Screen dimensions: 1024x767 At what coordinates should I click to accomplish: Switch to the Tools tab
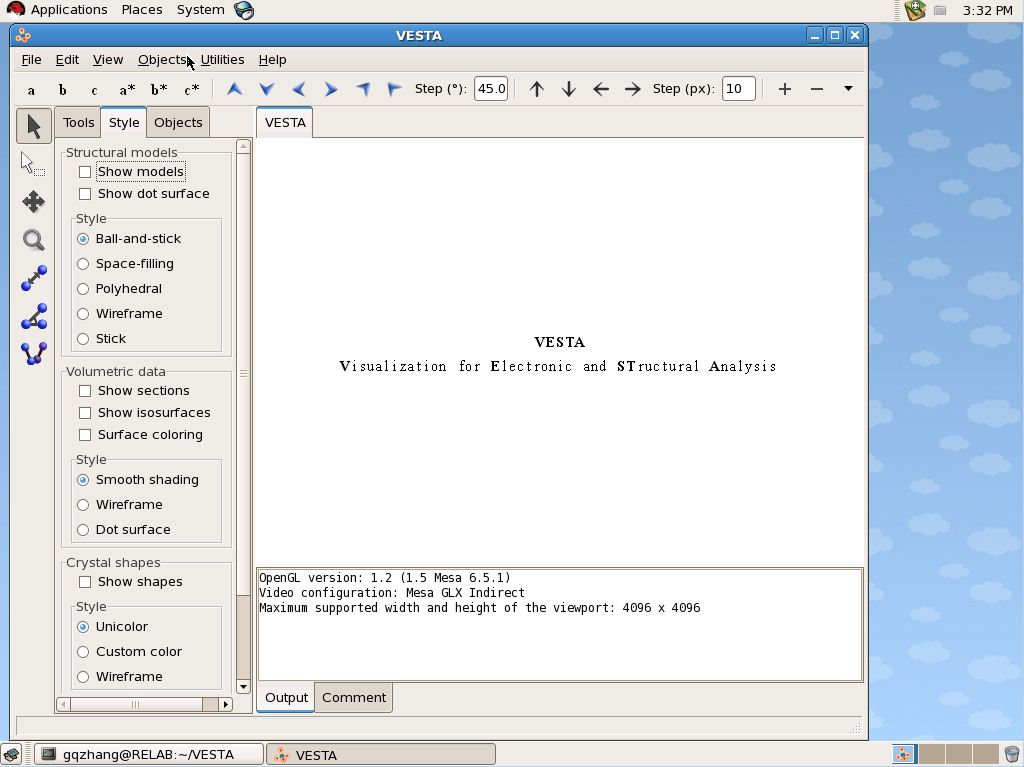(78, 123)
